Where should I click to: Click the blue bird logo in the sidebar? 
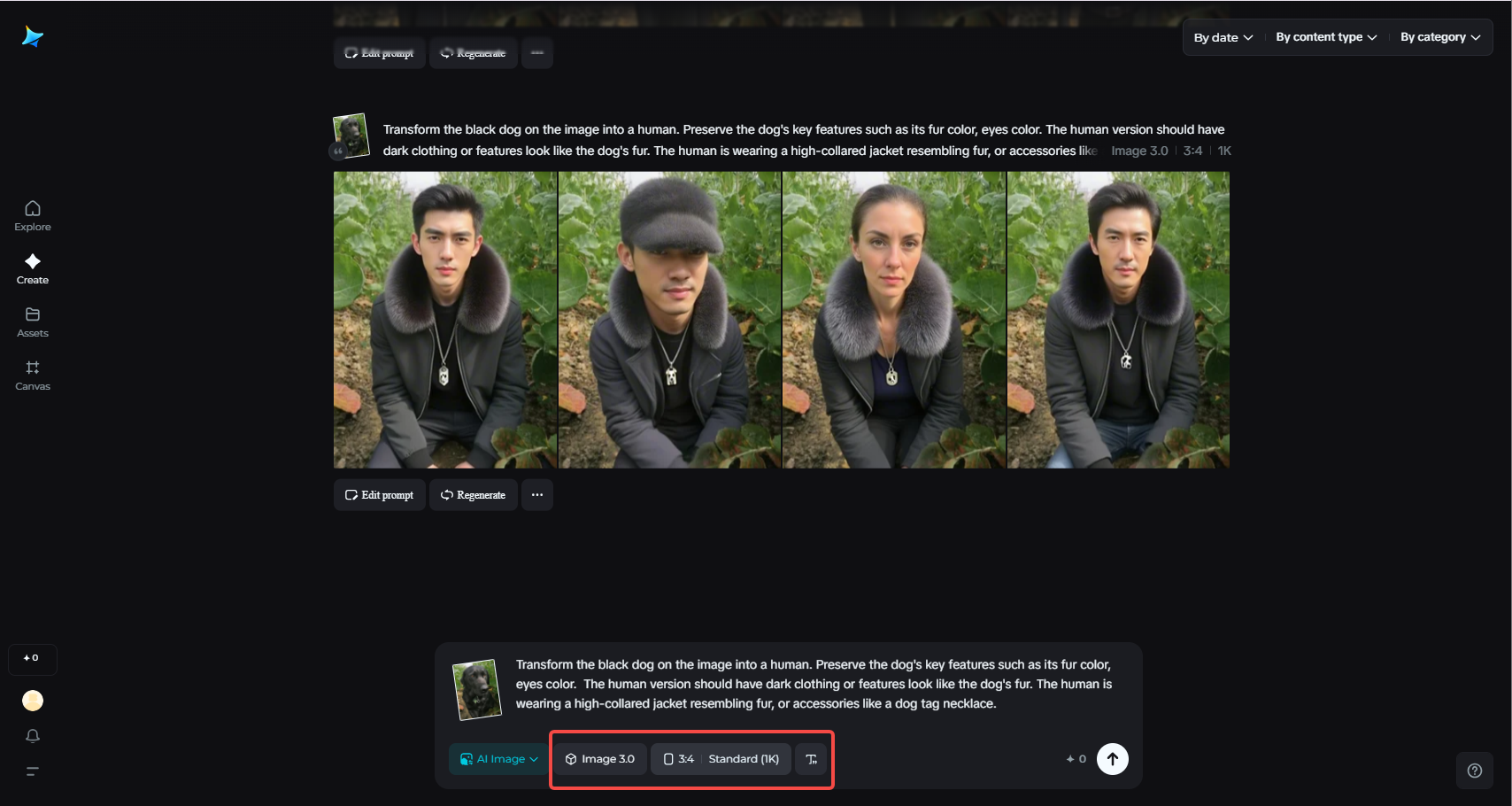pos(33,36)
